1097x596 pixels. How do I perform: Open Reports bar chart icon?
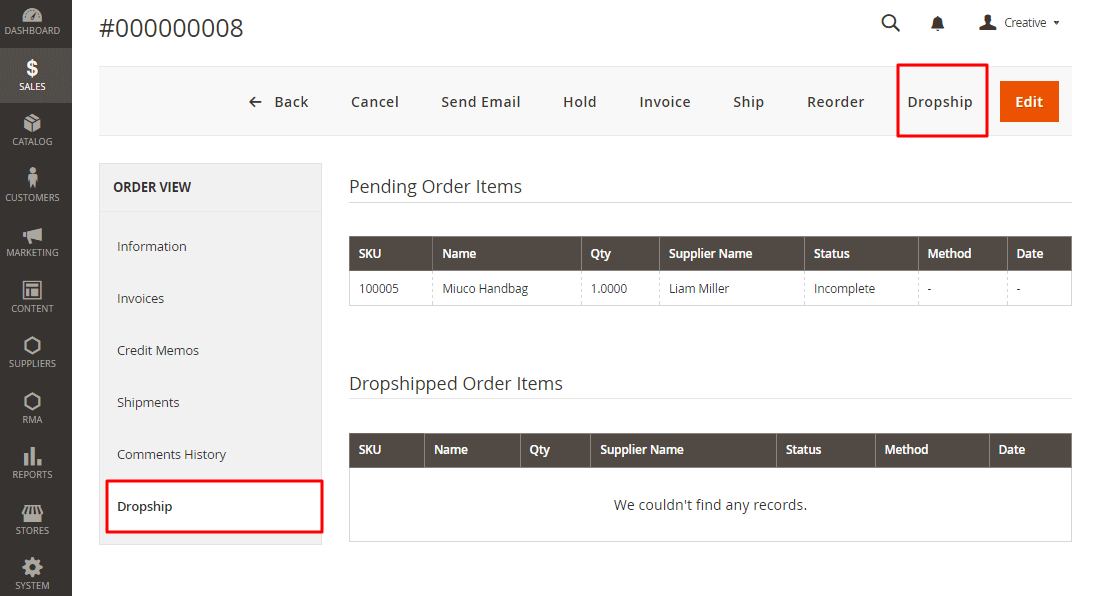(32, 457)
